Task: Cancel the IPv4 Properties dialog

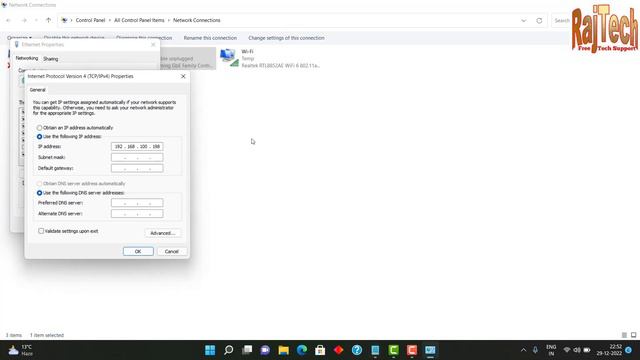Action: pyautogui.click(x=171, y=251)
